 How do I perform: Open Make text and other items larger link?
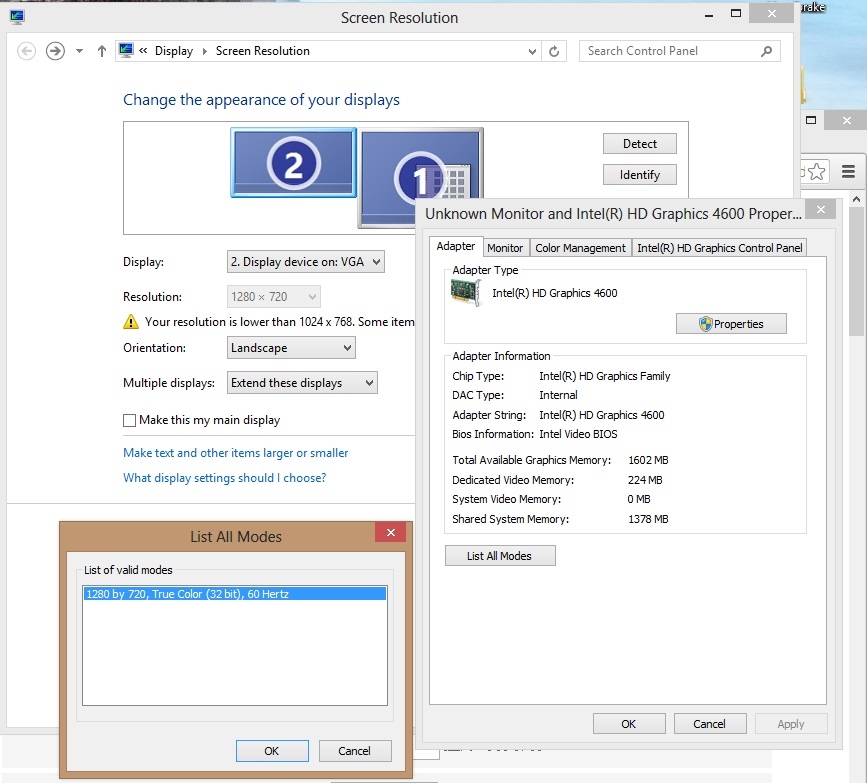235,453
